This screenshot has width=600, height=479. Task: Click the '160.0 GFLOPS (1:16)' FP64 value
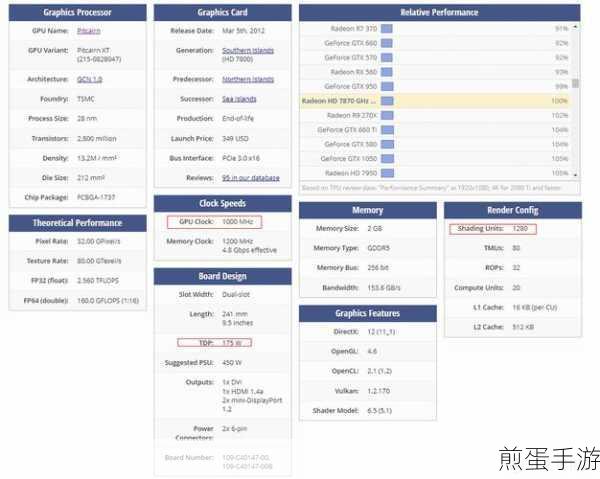coord(108,301)
